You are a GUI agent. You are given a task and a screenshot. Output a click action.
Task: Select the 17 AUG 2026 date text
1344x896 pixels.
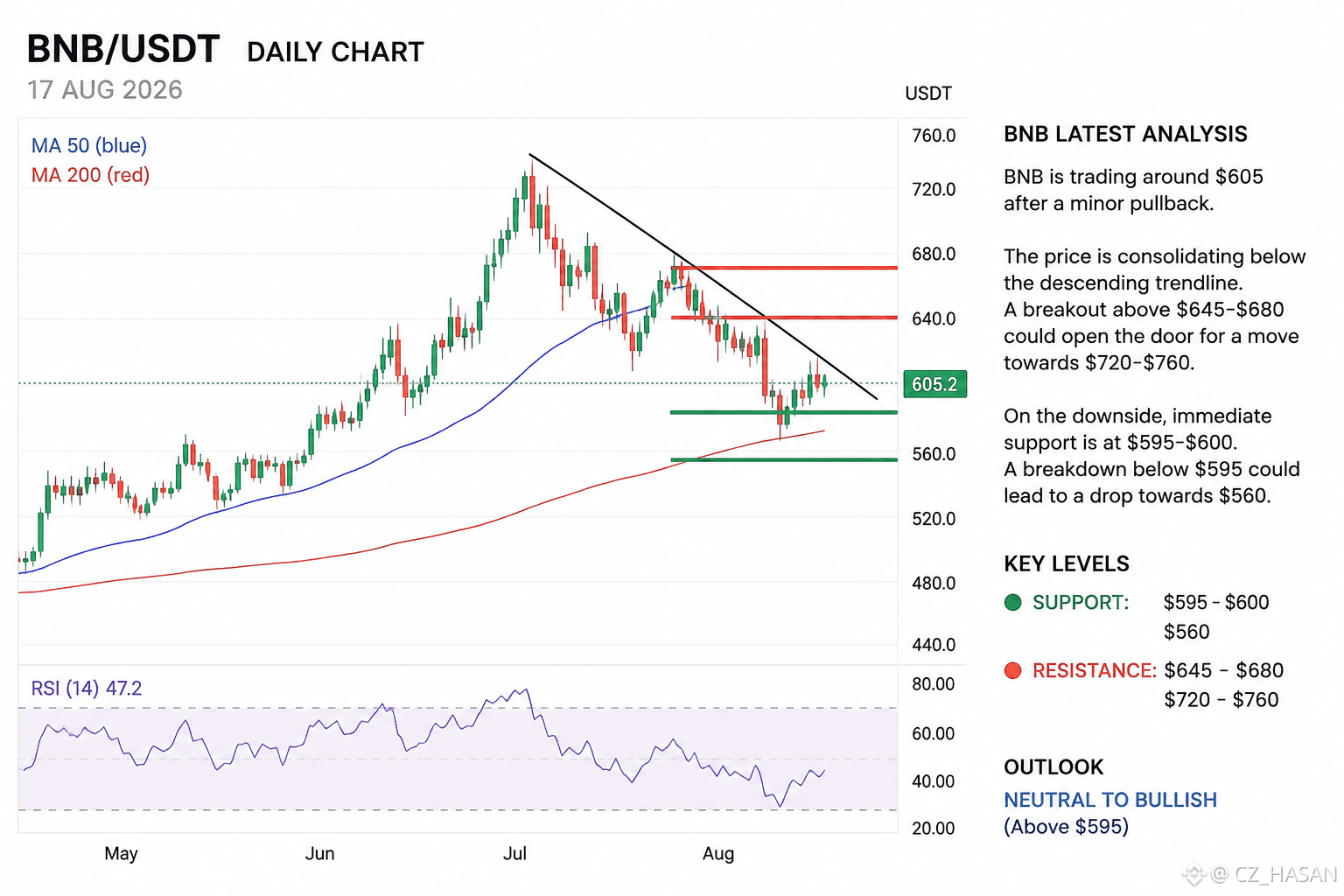click(105, 90)
